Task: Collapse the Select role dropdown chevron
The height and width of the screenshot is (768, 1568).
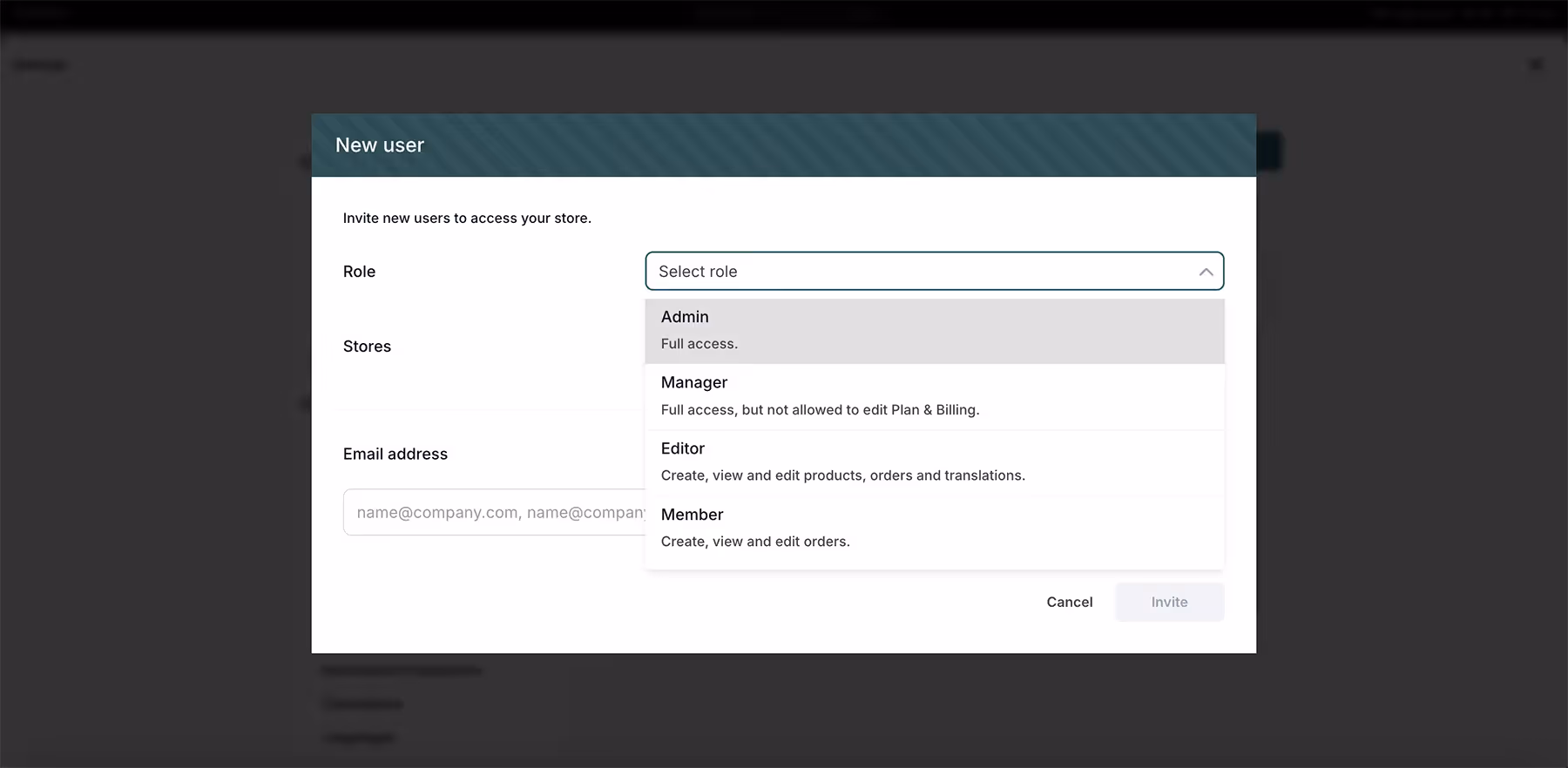Action: (x=1206, y=272)
